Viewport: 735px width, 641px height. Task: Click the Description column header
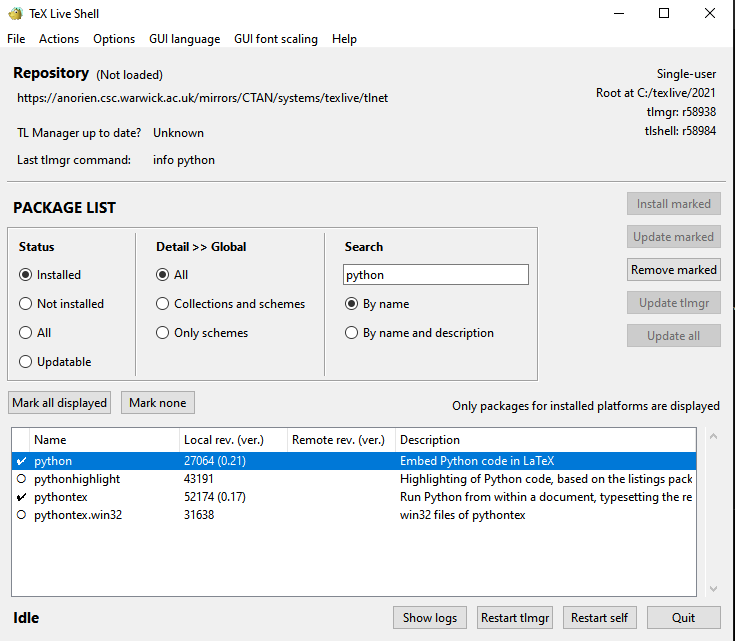point(546,440)
